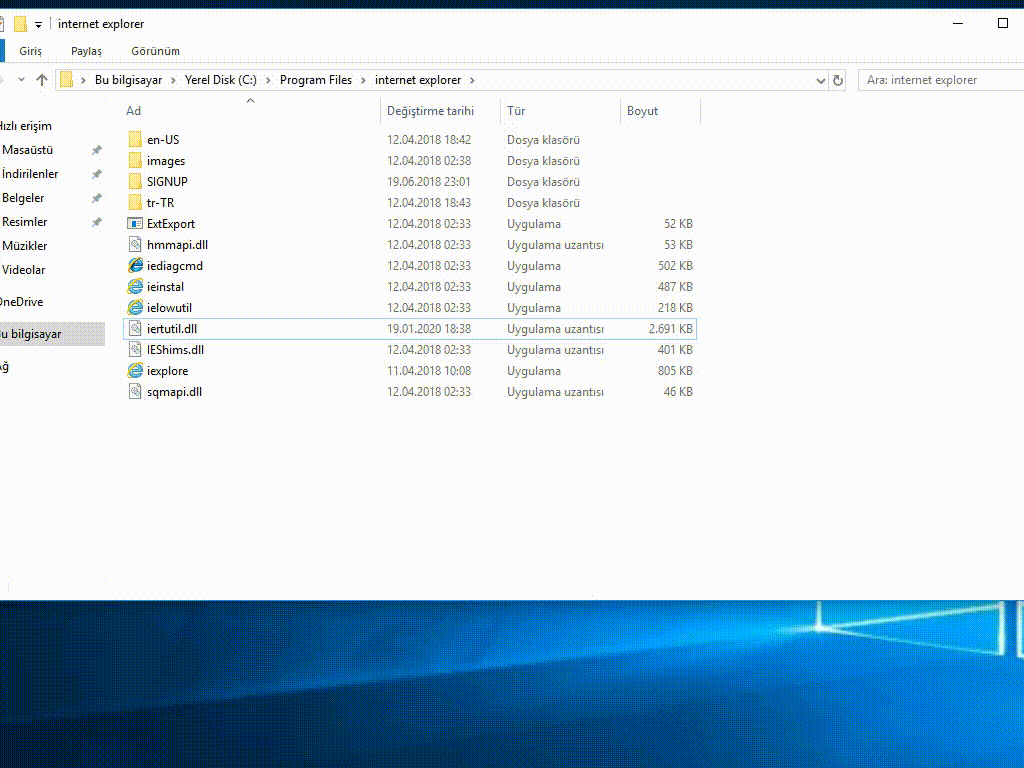Click the ieinstal application icon
This screenshot has height=768, width=1024.
click(x=135, y=287)
